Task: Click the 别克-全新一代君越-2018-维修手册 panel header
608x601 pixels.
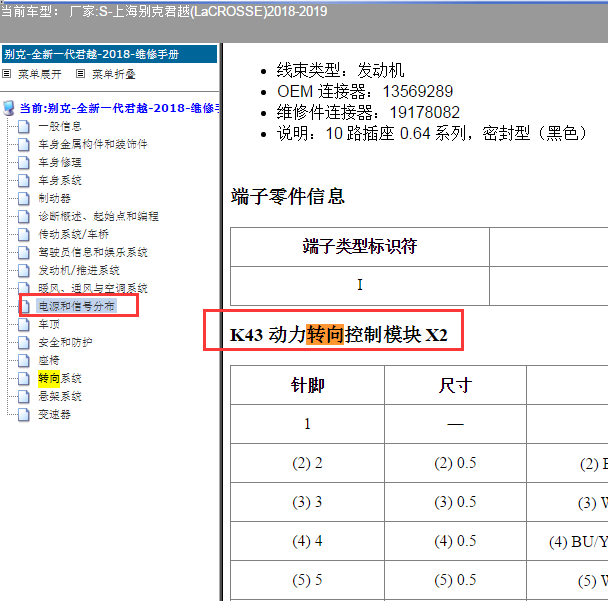Action: 109,54
